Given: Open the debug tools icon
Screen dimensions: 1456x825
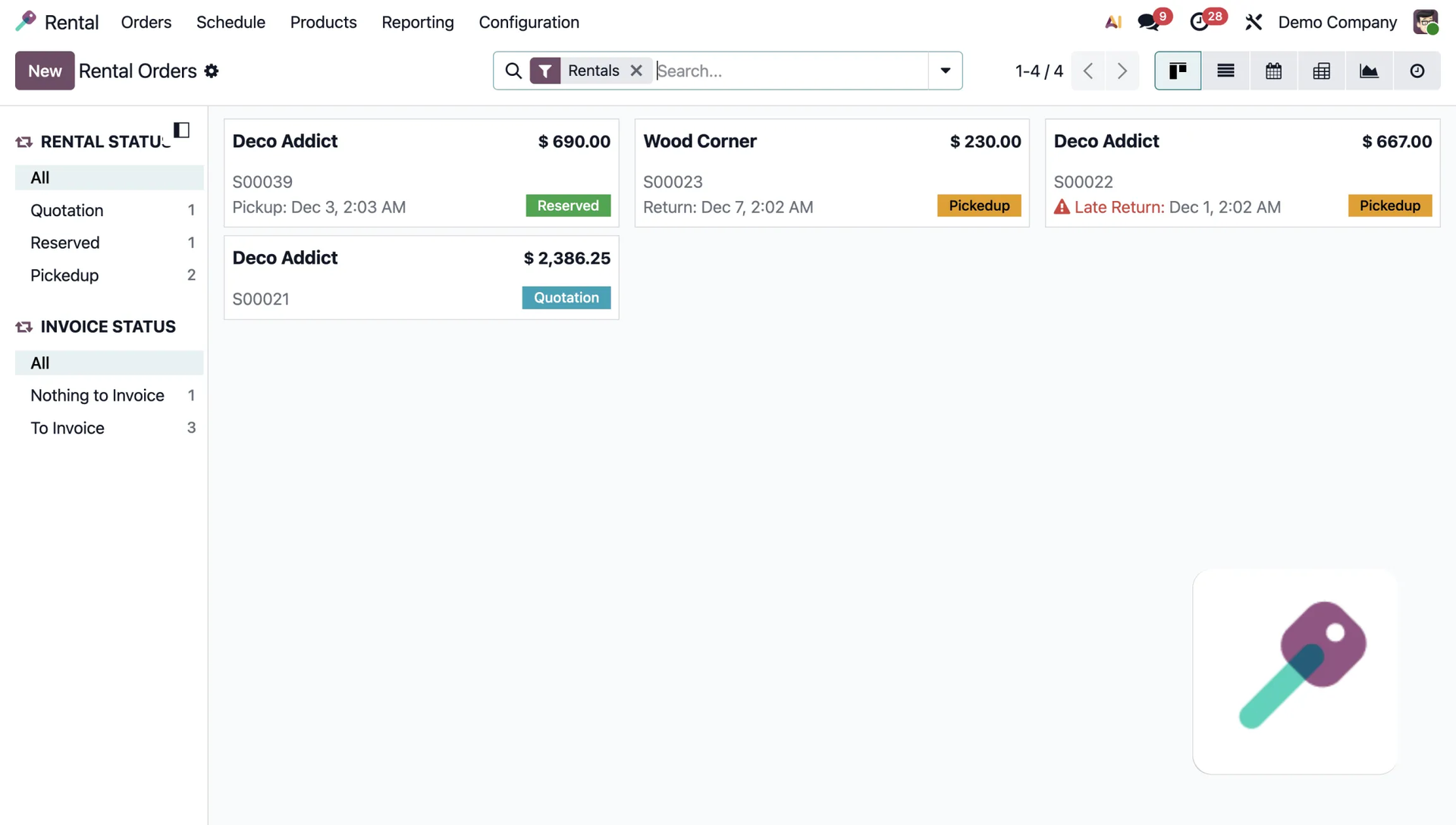Looking at the screenshot, I should coord(1254,22).
